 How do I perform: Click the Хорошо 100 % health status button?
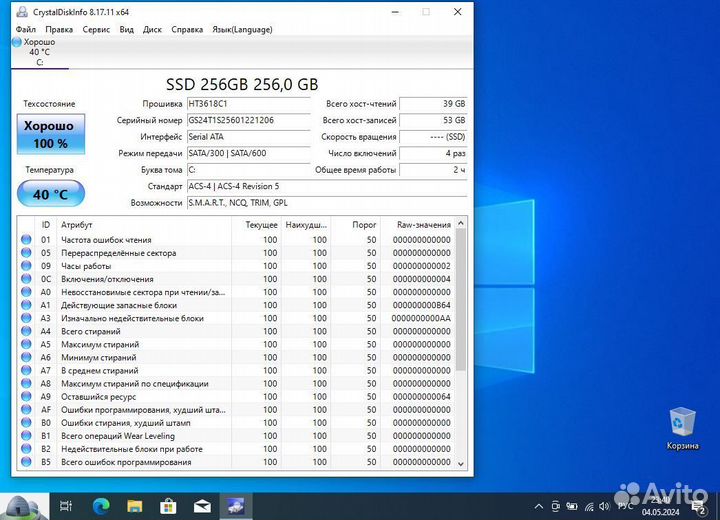(51, 134)
